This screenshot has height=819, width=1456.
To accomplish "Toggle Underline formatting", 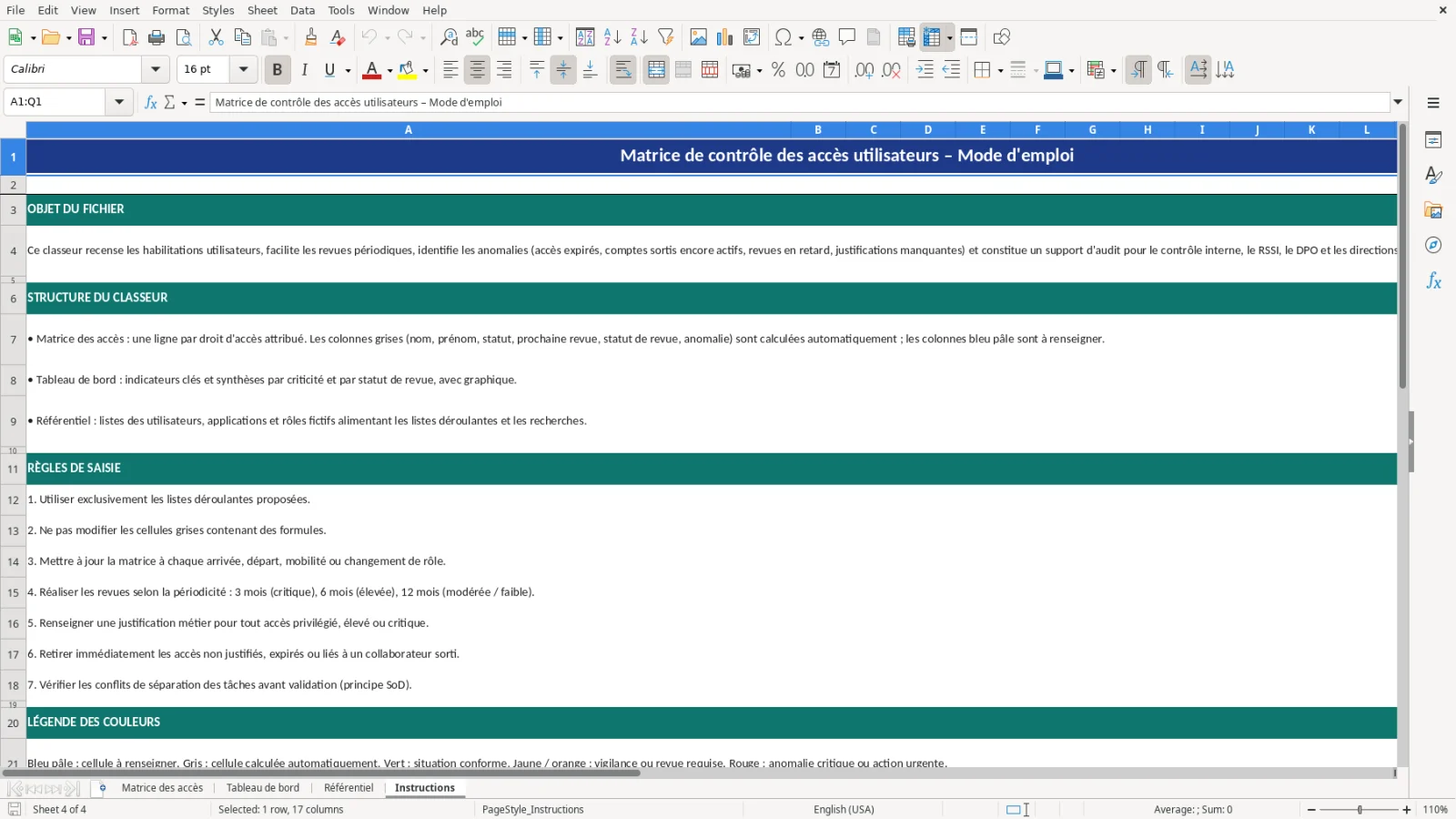I will 329,70.
